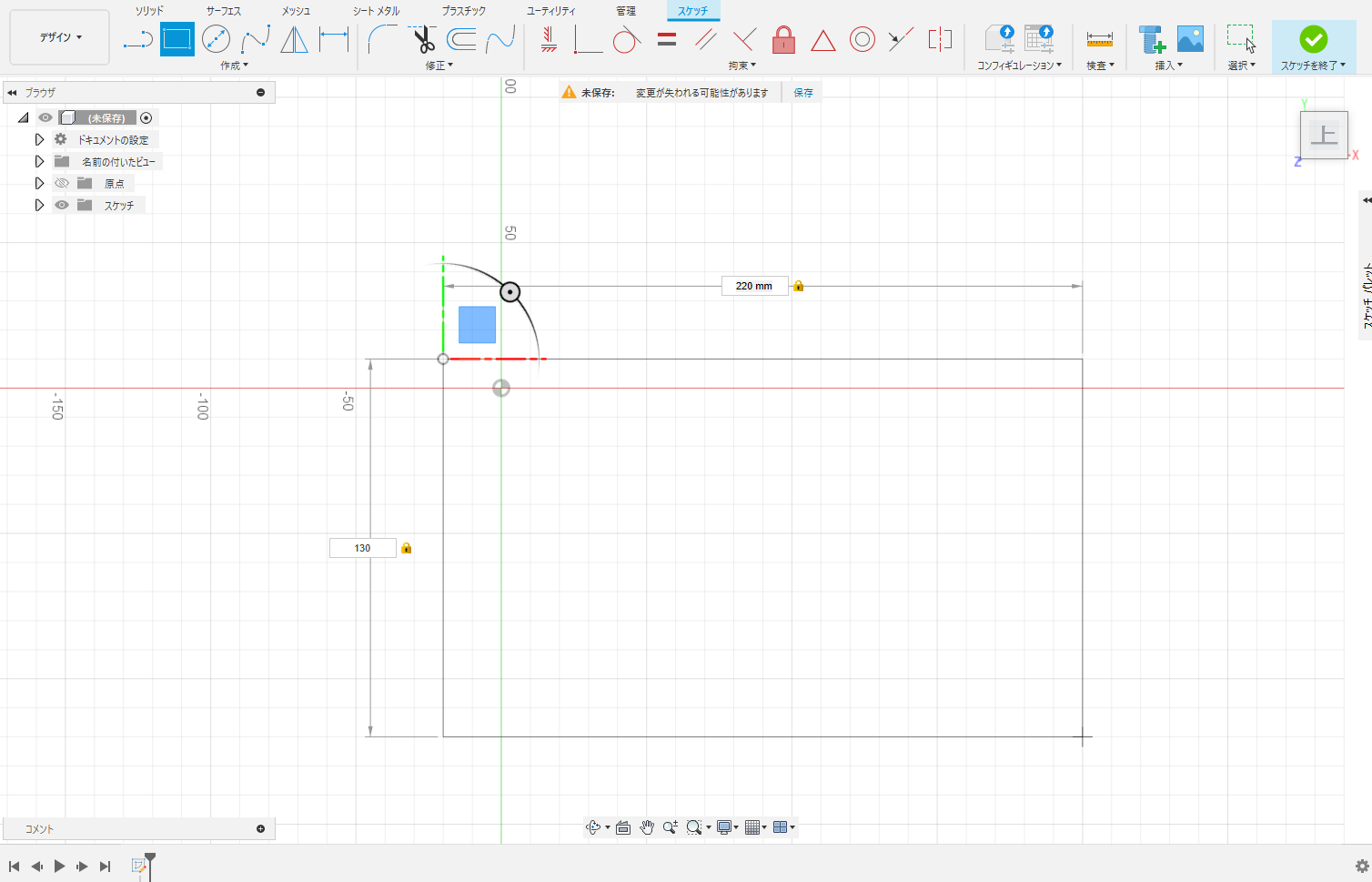Apply the Tangent constraint
Screen dimensions: 1372x882
click(626, 39)
